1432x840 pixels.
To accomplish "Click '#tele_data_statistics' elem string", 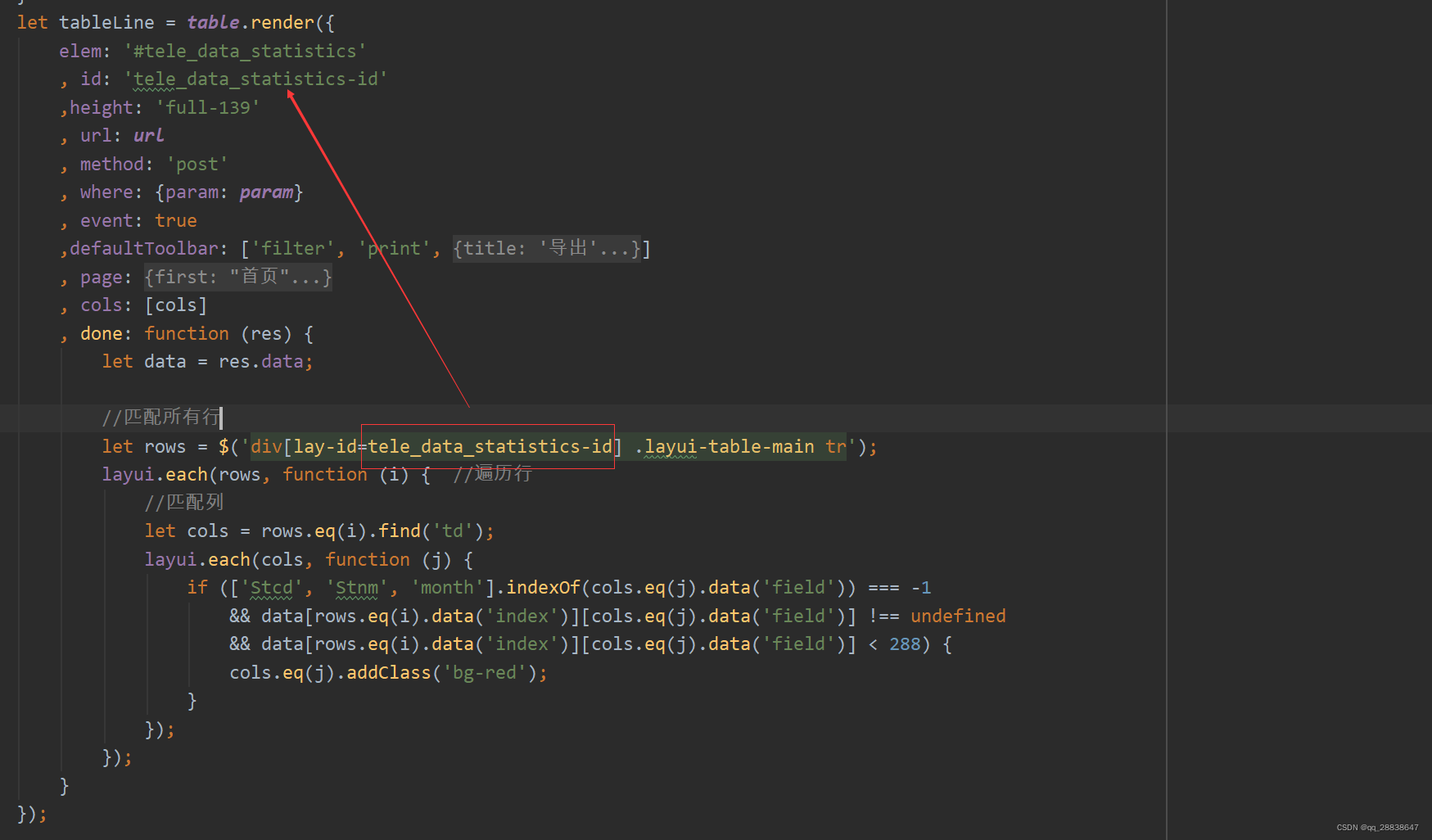I will pos(245,52).
